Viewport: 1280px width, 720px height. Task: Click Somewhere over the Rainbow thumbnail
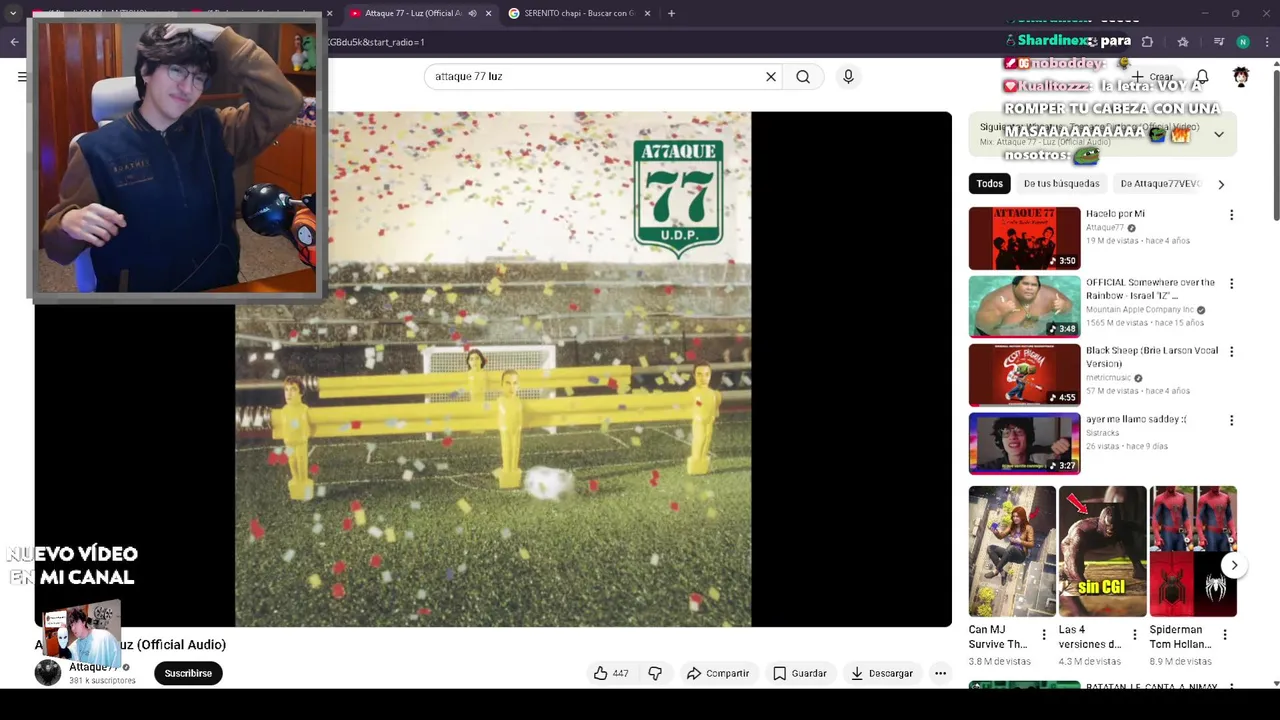[x=1024, y=307]
